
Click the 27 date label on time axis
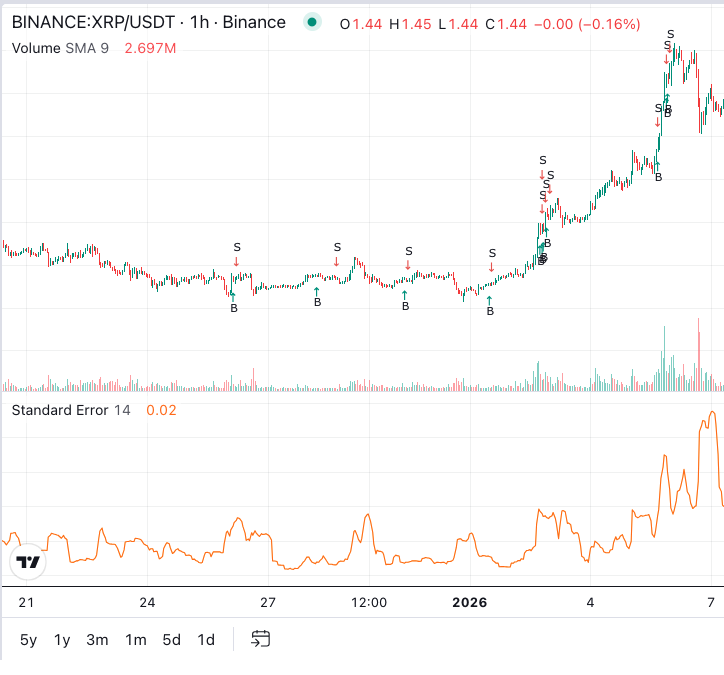pyautogui.click(x=268, y=602)
